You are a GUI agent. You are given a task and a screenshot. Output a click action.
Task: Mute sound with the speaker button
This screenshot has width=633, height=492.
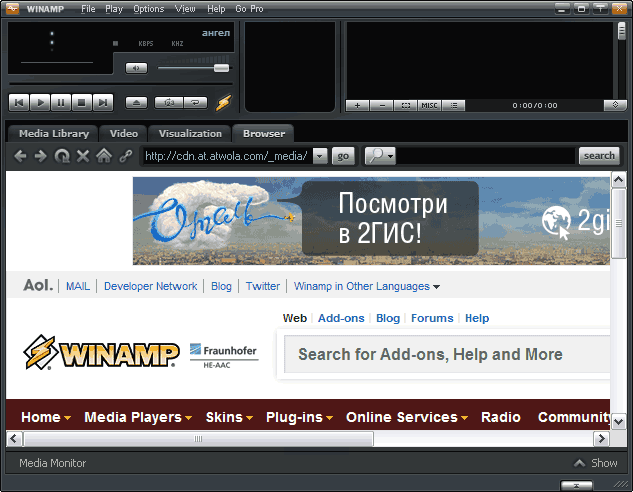pos(136,68)
